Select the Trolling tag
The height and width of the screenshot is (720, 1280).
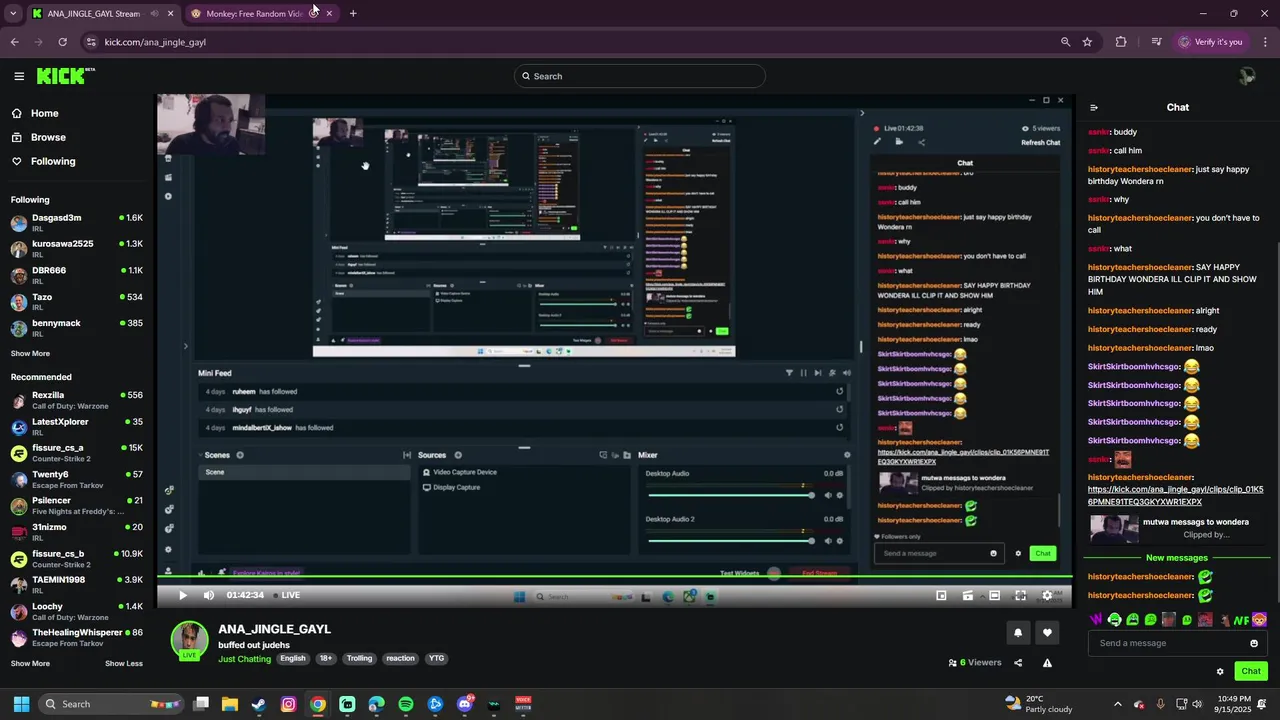(x=359, y=659)
